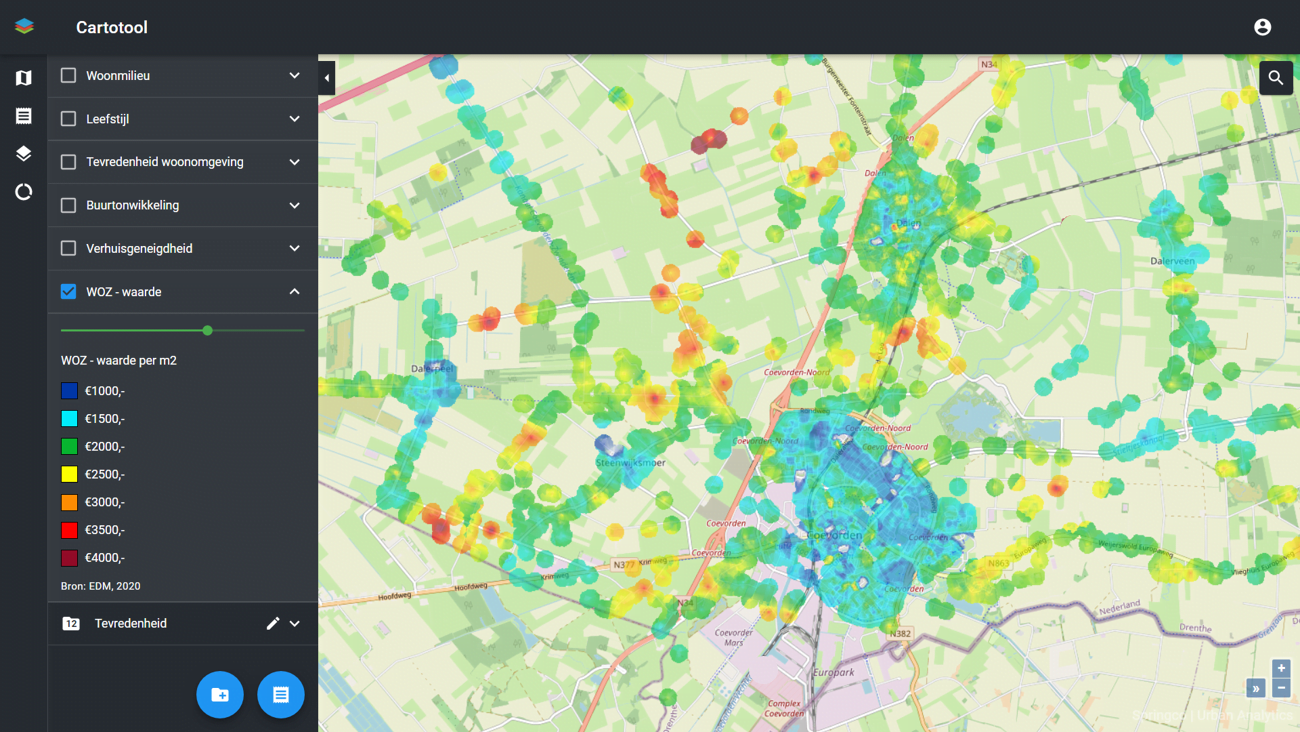
Task: Click the Europark label on the map
Action: pyautogui.click(x=833, y=673)
